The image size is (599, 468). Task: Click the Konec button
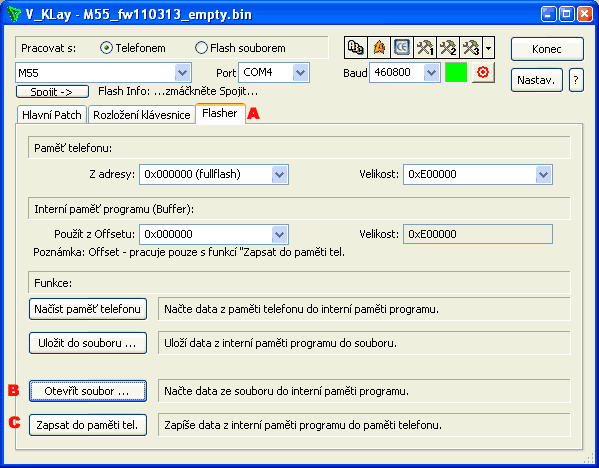coord(547,49)
